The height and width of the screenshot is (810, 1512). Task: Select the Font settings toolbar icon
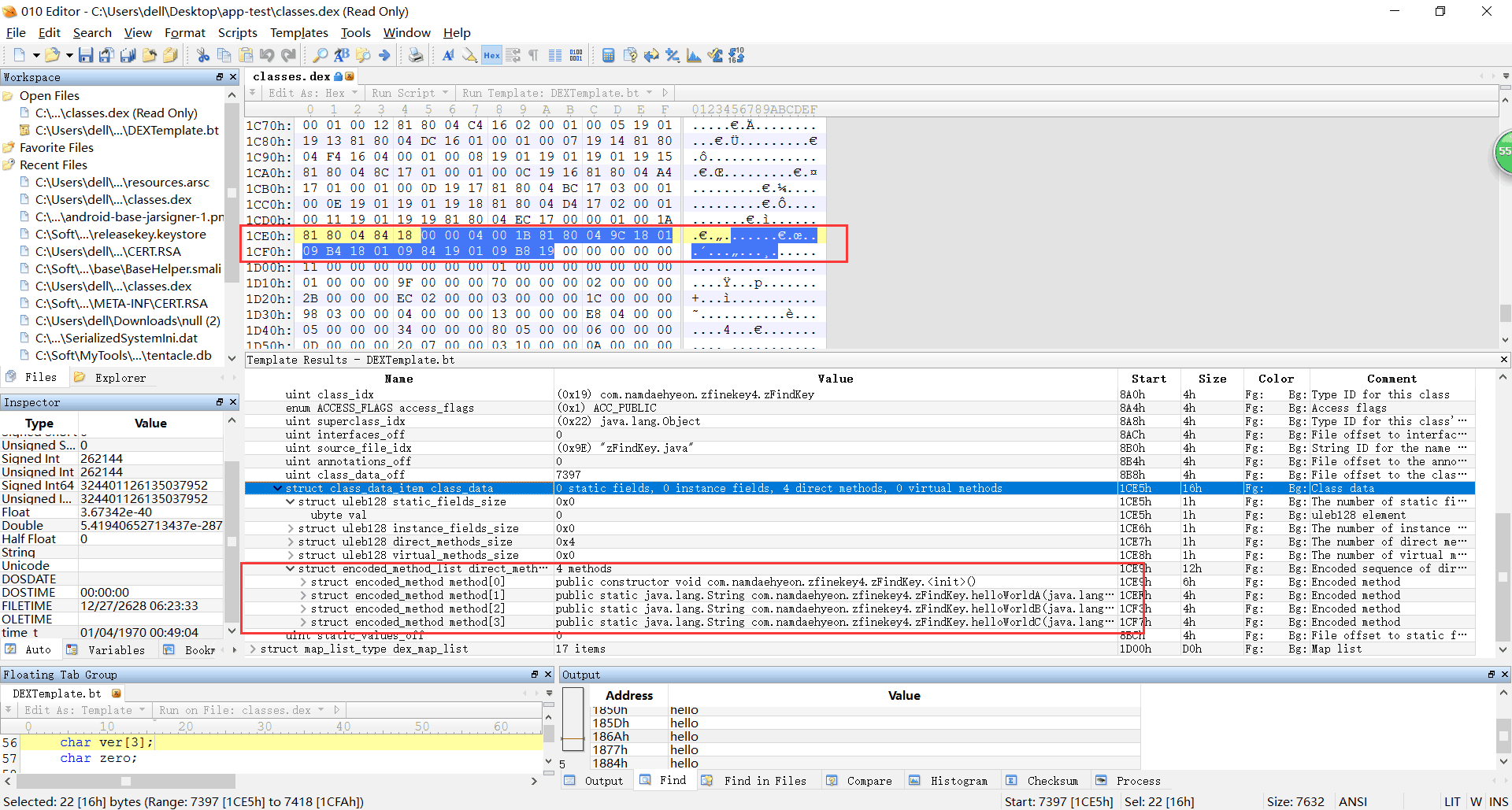447,55
